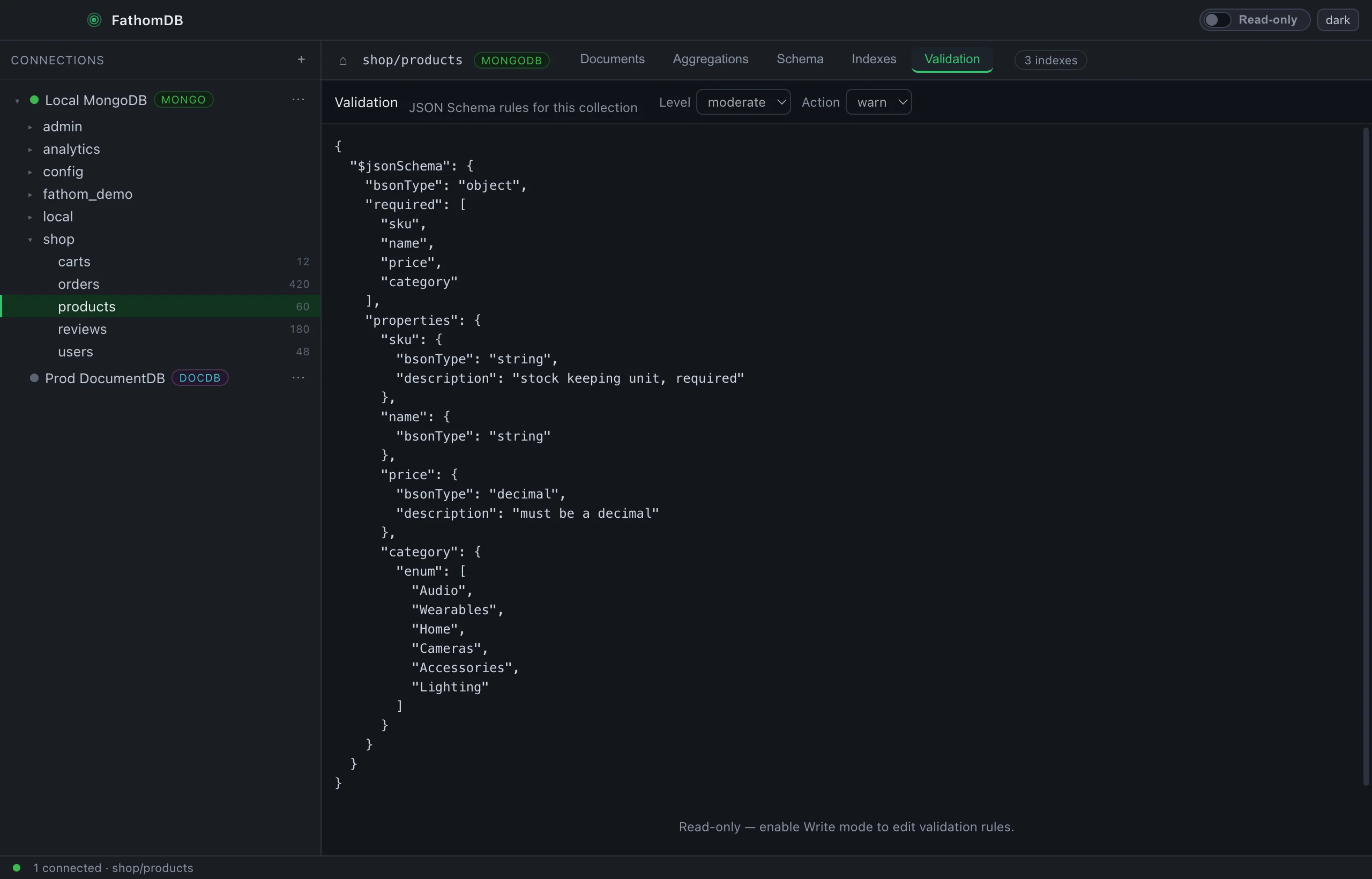Screen dimensions: 1372x879
Task: Open the validation Action dropdown
Action: 878,102
